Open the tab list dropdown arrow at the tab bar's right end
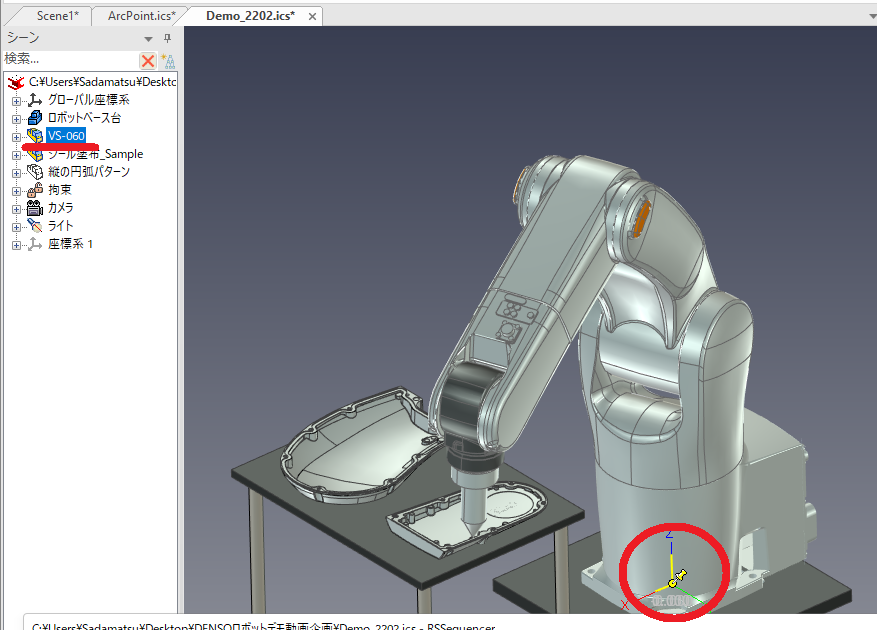Image resolution: width=877 pixels, height=630 pixels. coord(872,16)
